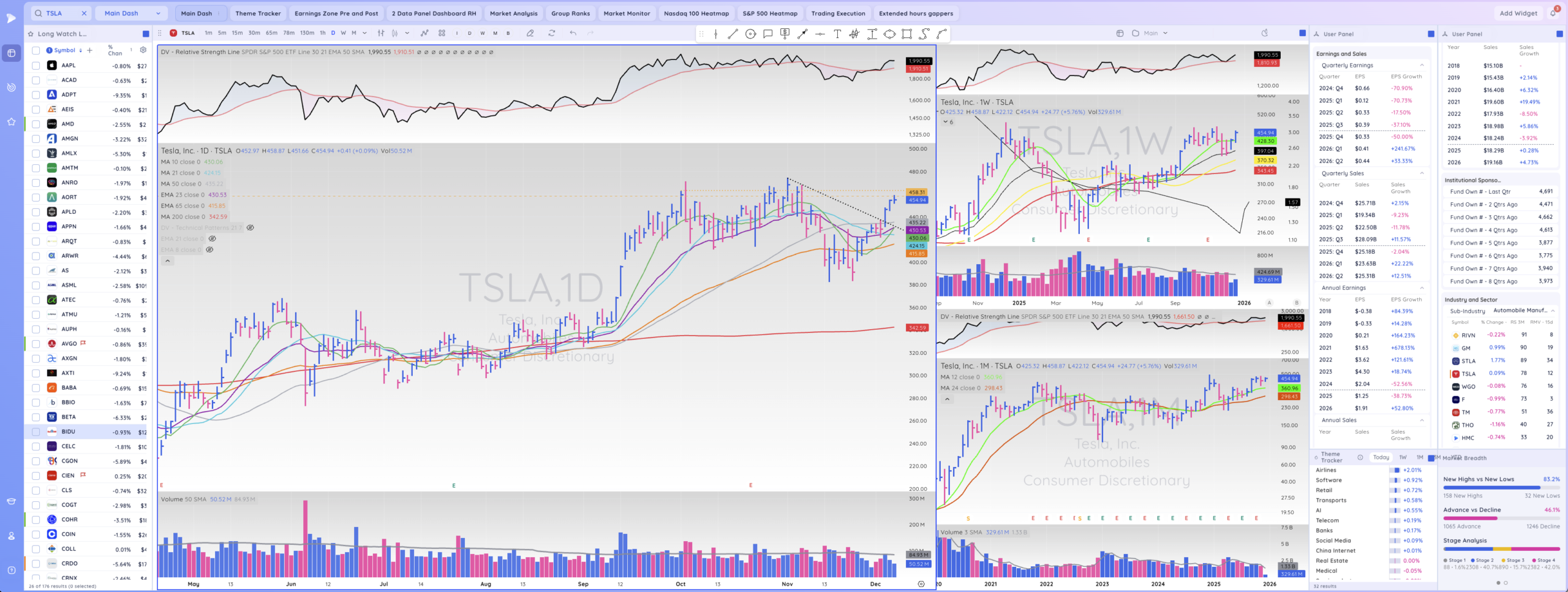Image resolution: width=1568 pixels, height=592 pixels.
Task: Select the rectangle shape tool
Action: (x=907, y=34)
